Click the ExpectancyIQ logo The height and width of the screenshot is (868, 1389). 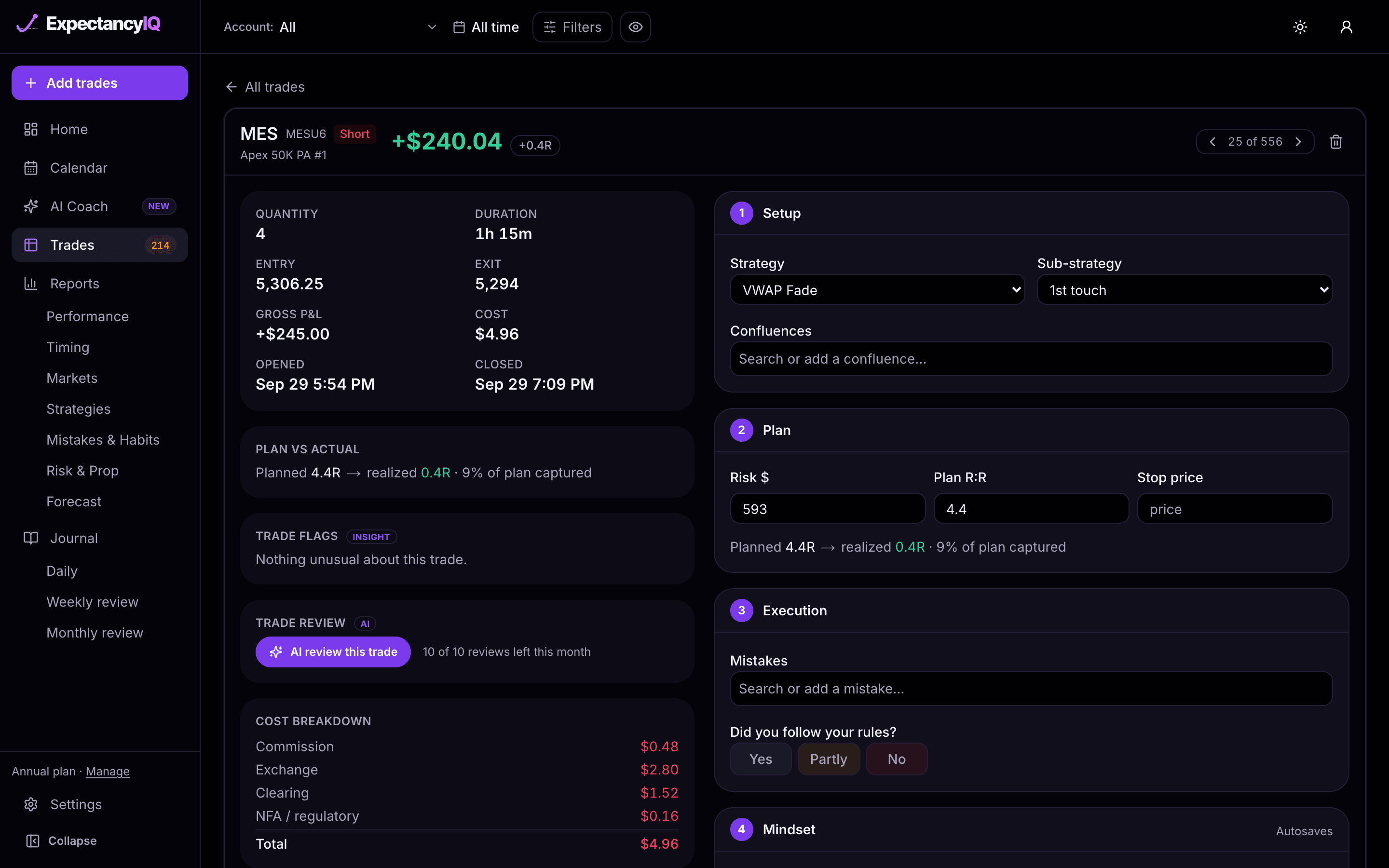[88, 24]
